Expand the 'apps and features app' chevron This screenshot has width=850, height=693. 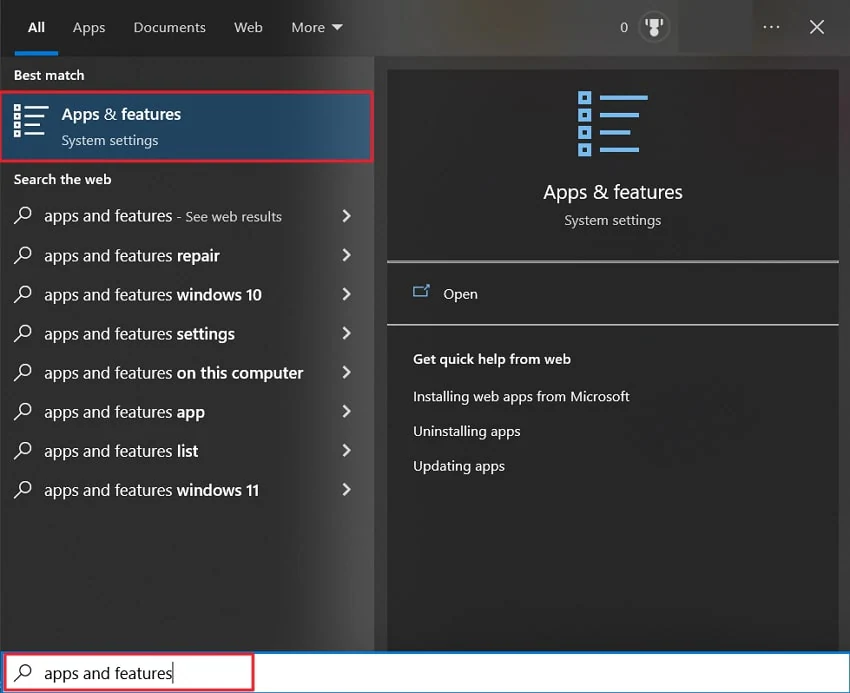[x=346, y=412]
